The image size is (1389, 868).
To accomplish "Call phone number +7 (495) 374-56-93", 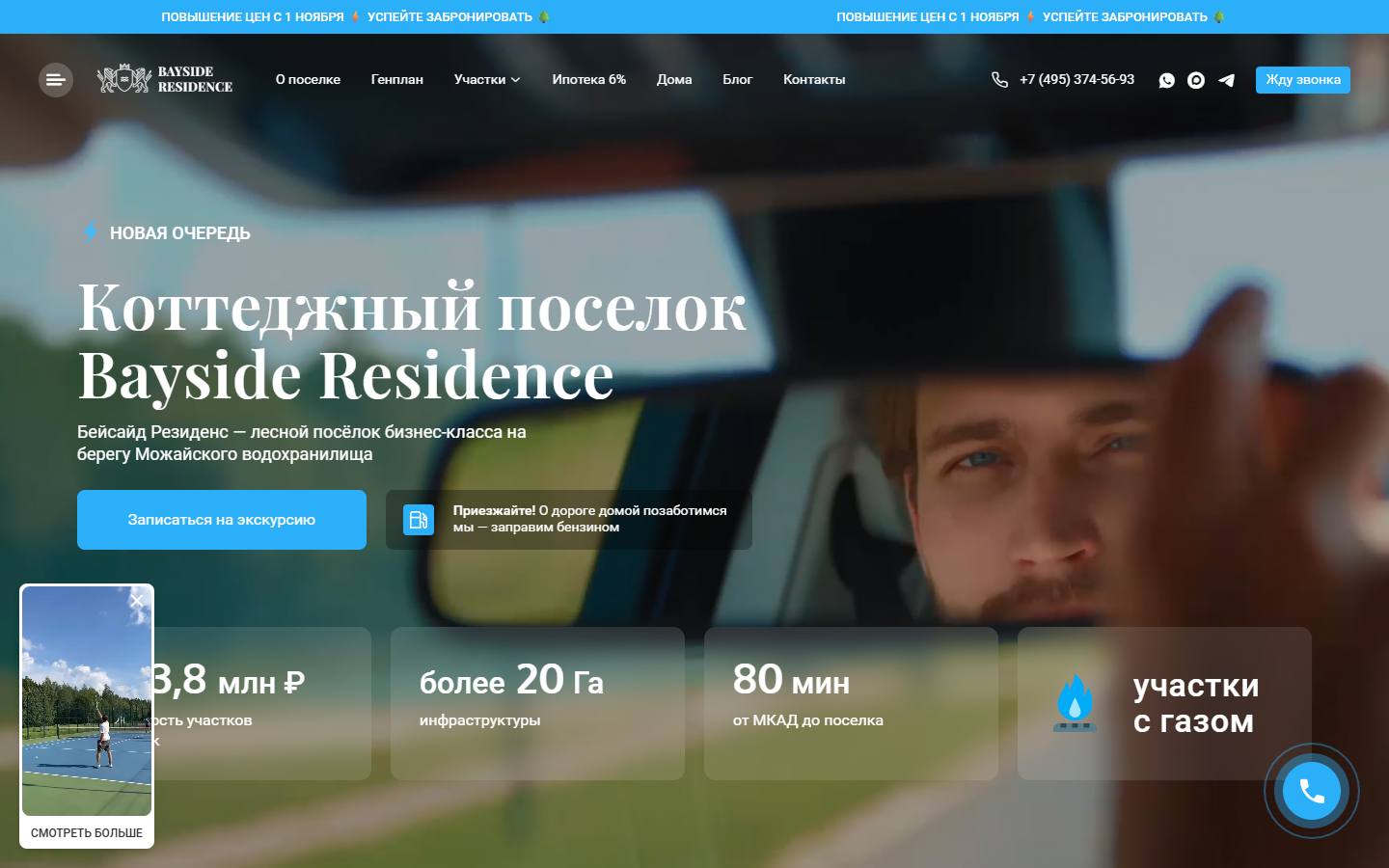I will pos(1076,80).
